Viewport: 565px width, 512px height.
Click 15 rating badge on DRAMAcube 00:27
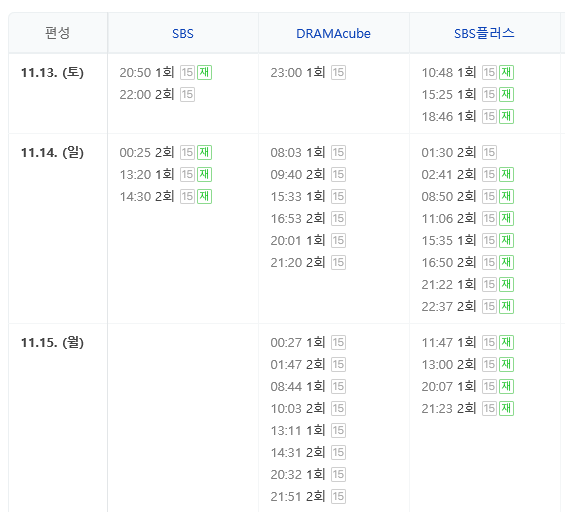pos(338,342)
